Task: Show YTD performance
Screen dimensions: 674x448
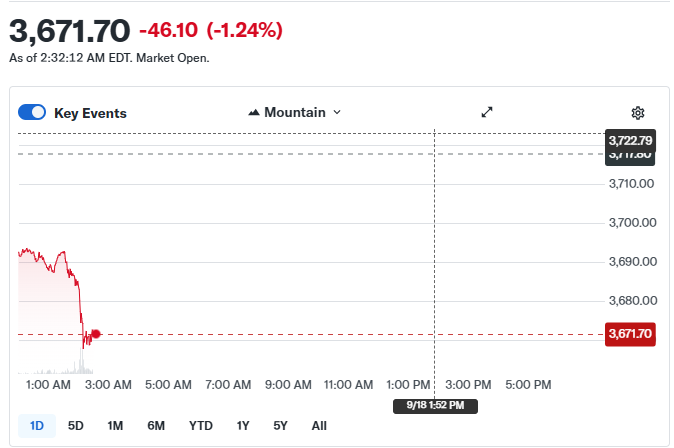Action: click(201, 426)
